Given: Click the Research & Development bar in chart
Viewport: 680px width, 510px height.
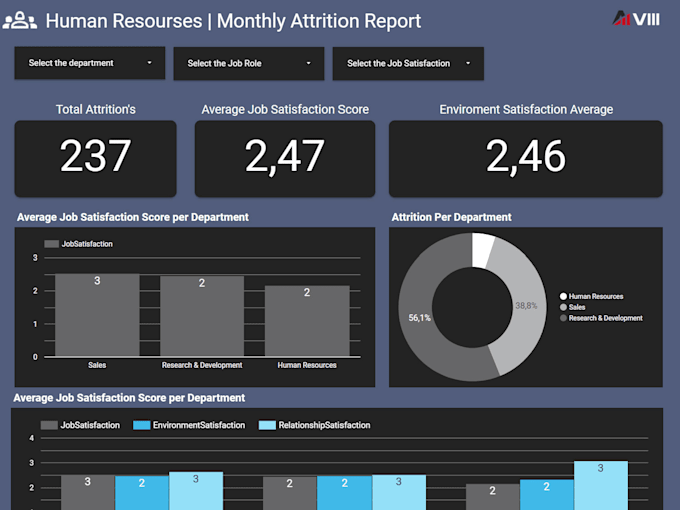Looking at the screenshot, I should [x=202, y=316].
